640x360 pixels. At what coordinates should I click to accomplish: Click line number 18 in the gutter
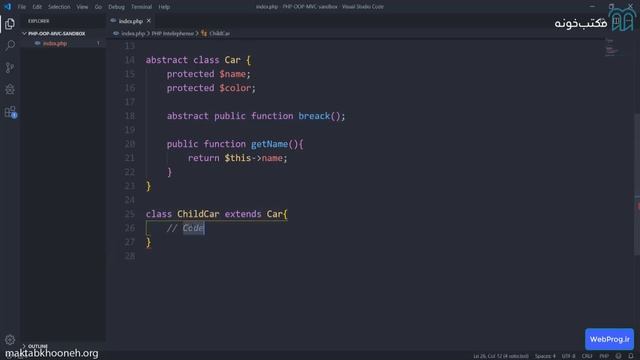[x=129, y=116]
